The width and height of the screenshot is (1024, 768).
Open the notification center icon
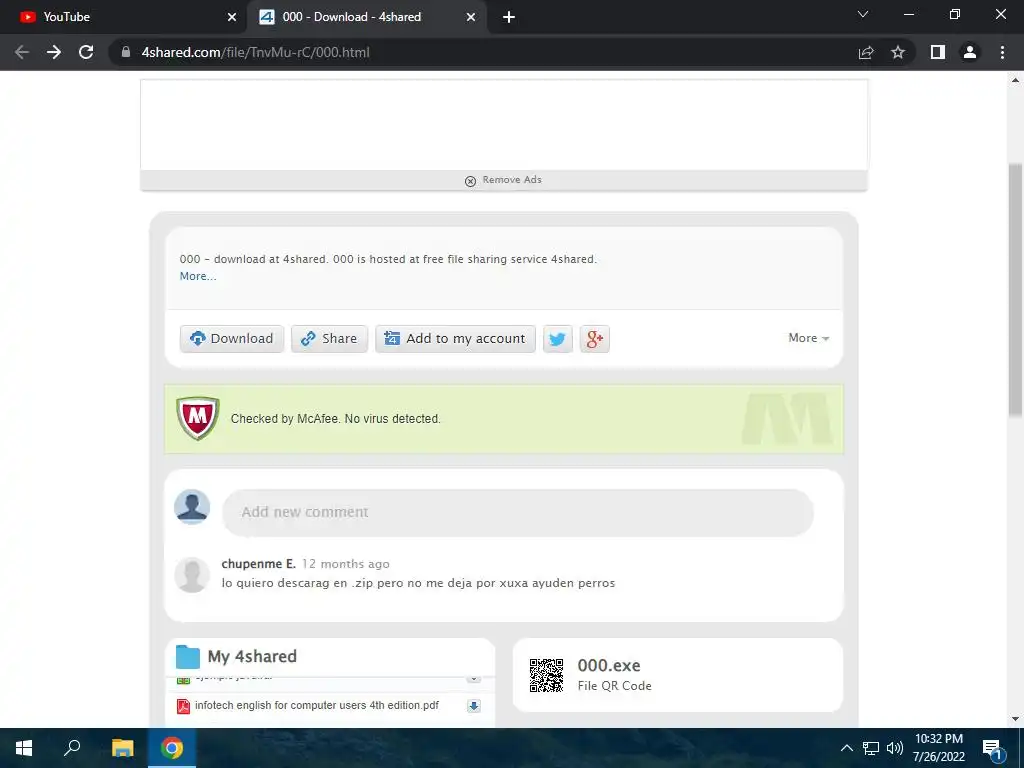click(993, 749)
